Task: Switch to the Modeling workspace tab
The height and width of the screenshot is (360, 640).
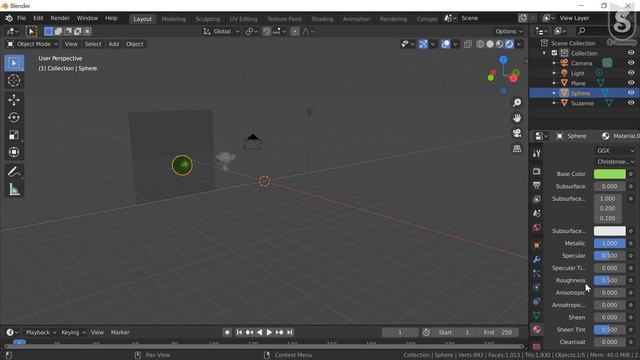Action: tap(173, 19)
